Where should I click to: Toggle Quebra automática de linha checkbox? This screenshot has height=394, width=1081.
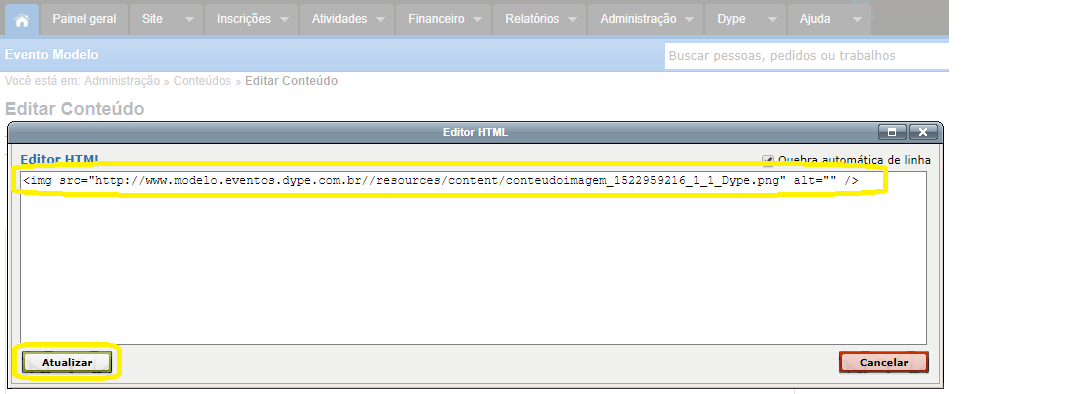(x=768, y=160)
